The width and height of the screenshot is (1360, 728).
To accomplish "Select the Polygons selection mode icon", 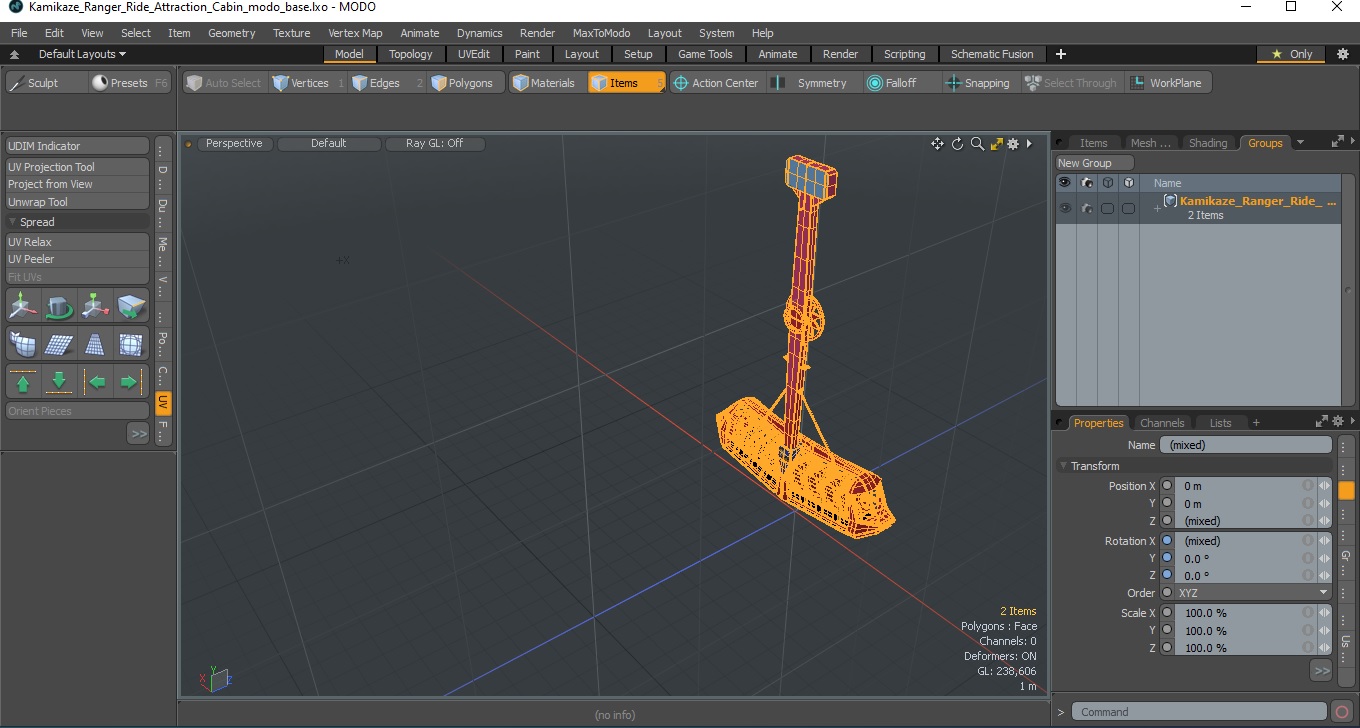I will (x=439, y=83).
